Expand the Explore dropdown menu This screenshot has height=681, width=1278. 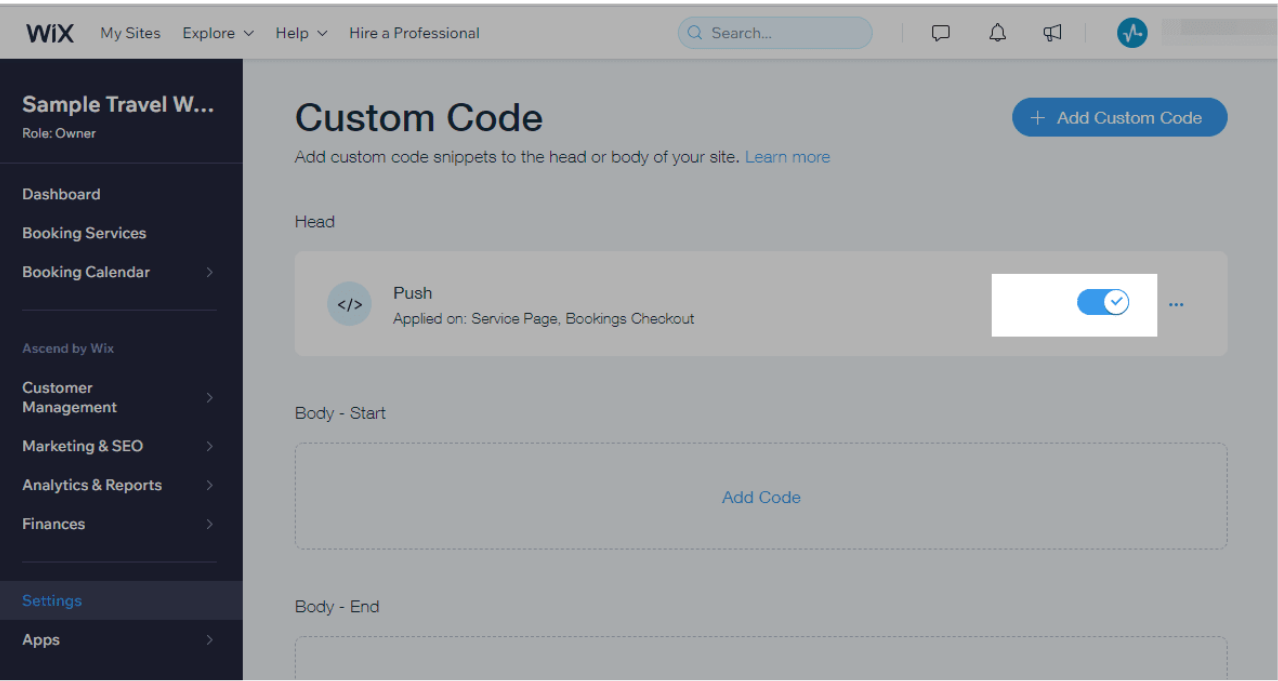218,33
